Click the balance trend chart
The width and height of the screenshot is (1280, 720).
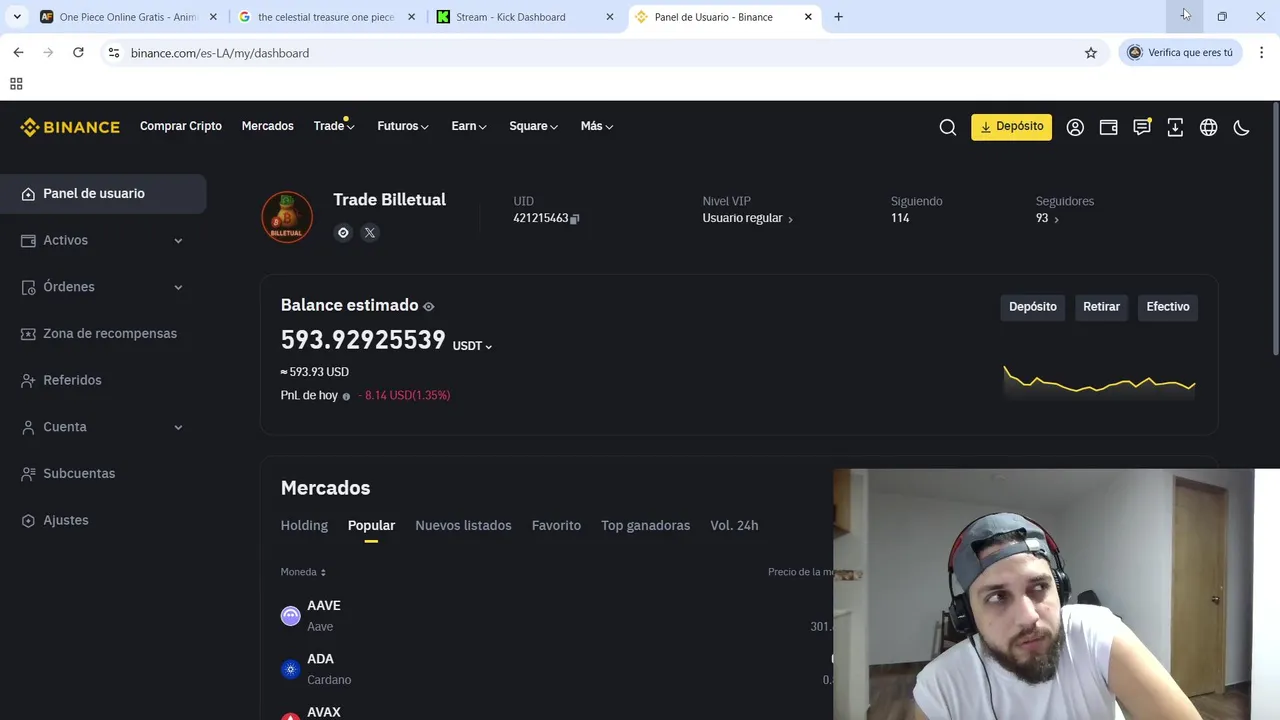pyautogui.click(x=1099, y=382)
